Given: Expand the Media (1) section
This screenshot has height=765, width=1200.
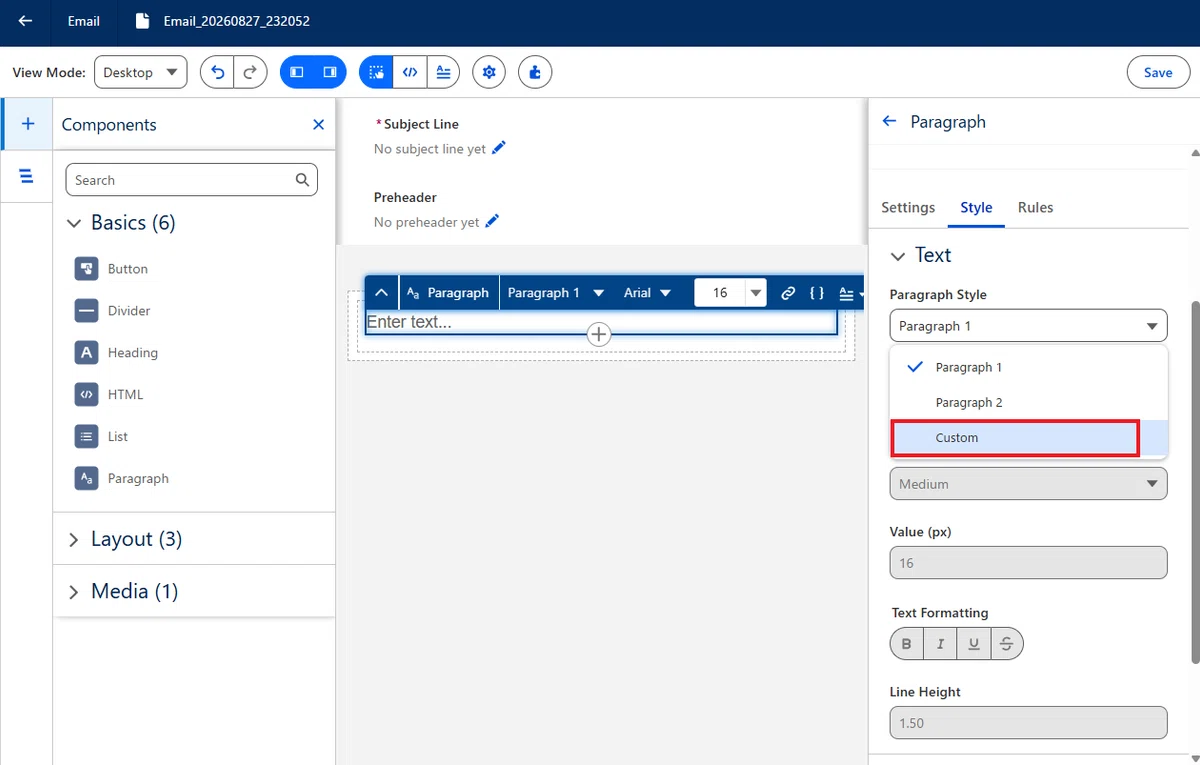Looking at the screenshot, I should pyautogui.click(x=73, y=591).
